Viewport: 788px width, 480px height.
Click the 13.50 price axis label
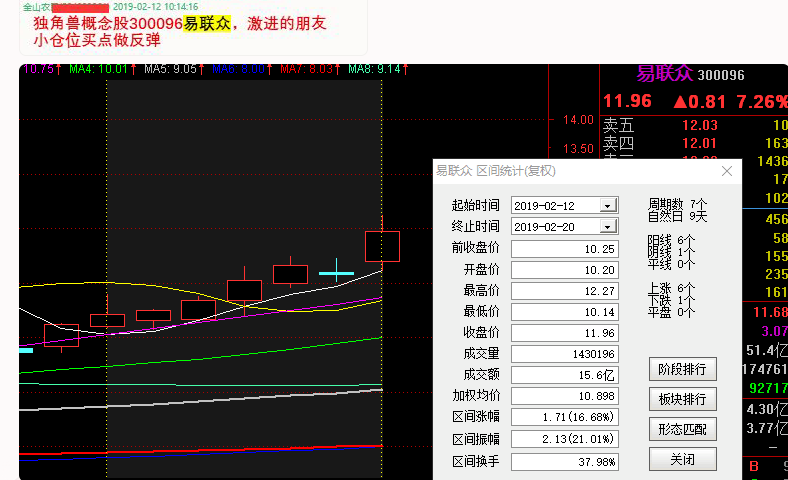pyautogui.click(x=578, y=149)
